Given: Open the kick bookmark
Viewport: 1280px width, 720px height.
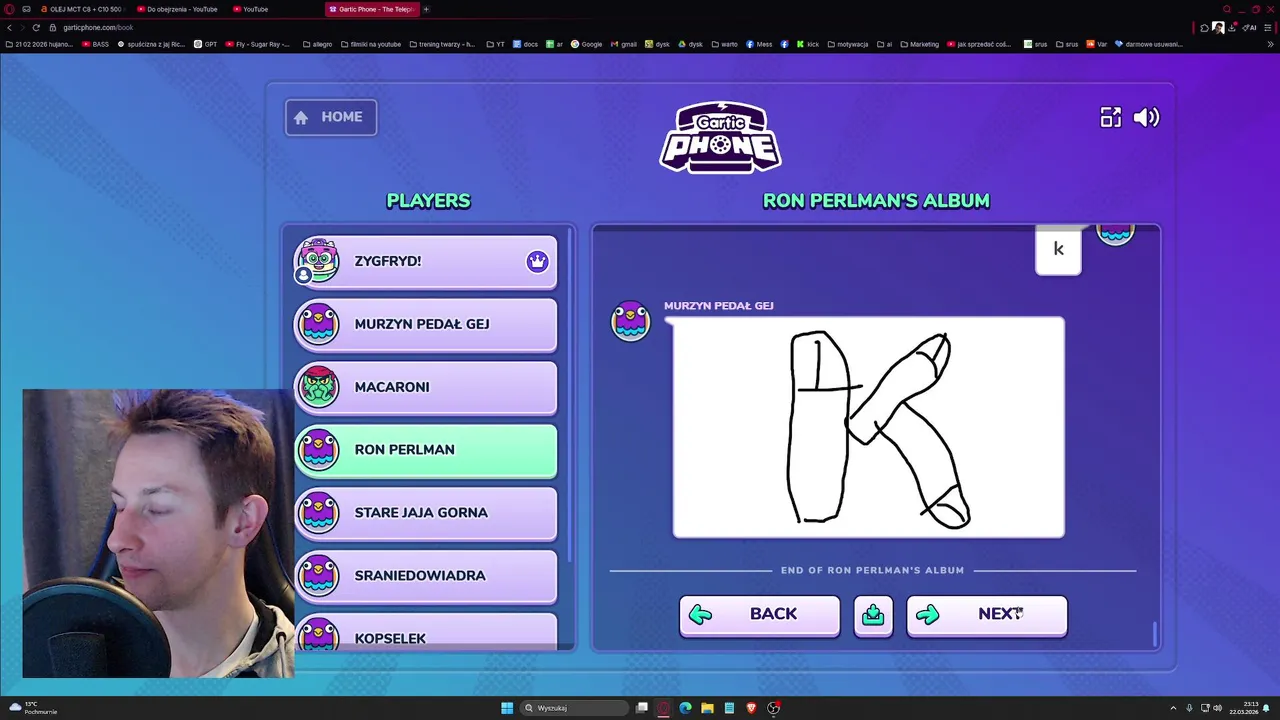Looking at the screenshot, I should point(807,44).
